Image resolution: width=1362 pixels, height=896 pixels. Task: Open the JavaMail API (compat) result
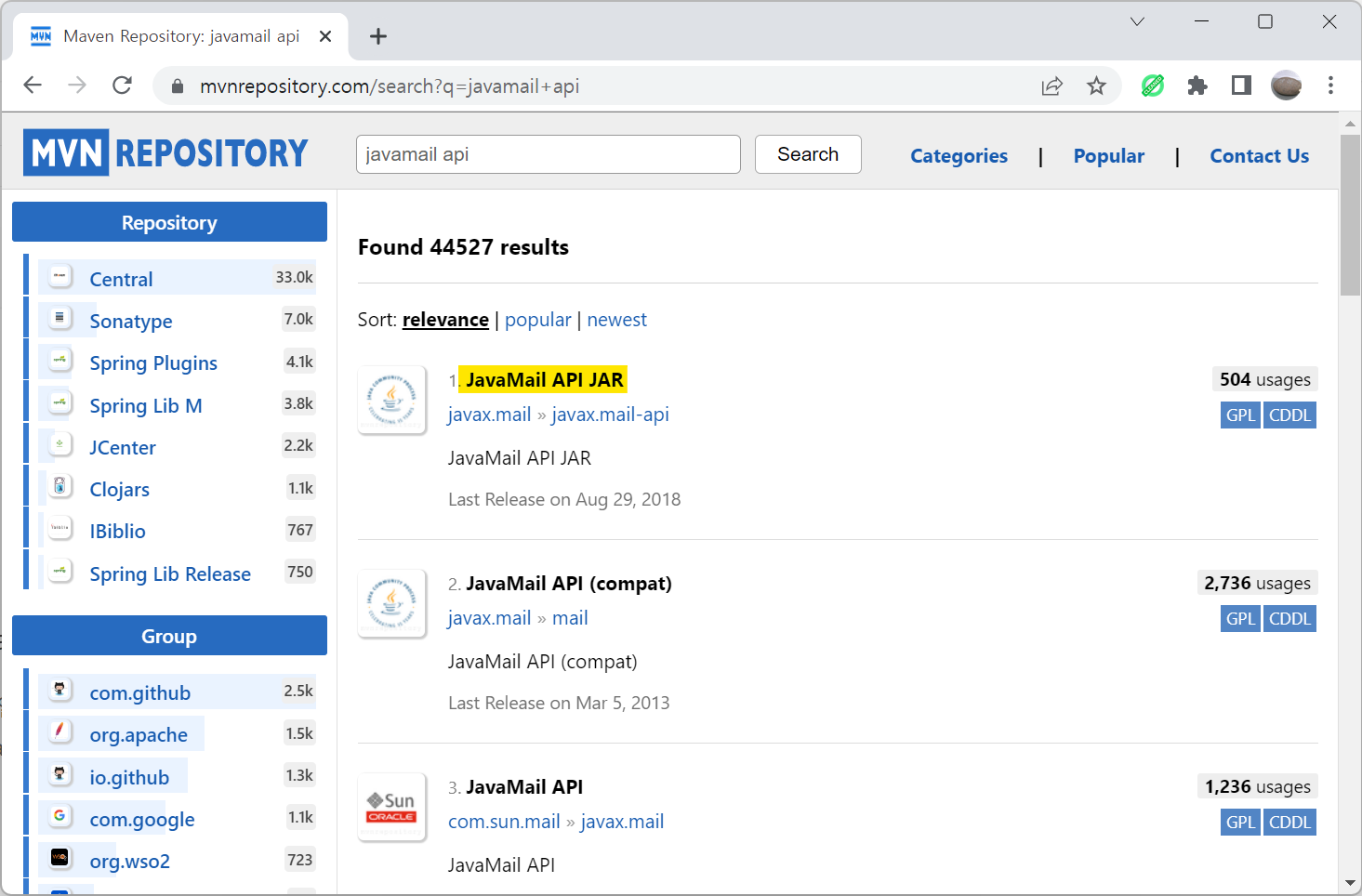[568, 584]
